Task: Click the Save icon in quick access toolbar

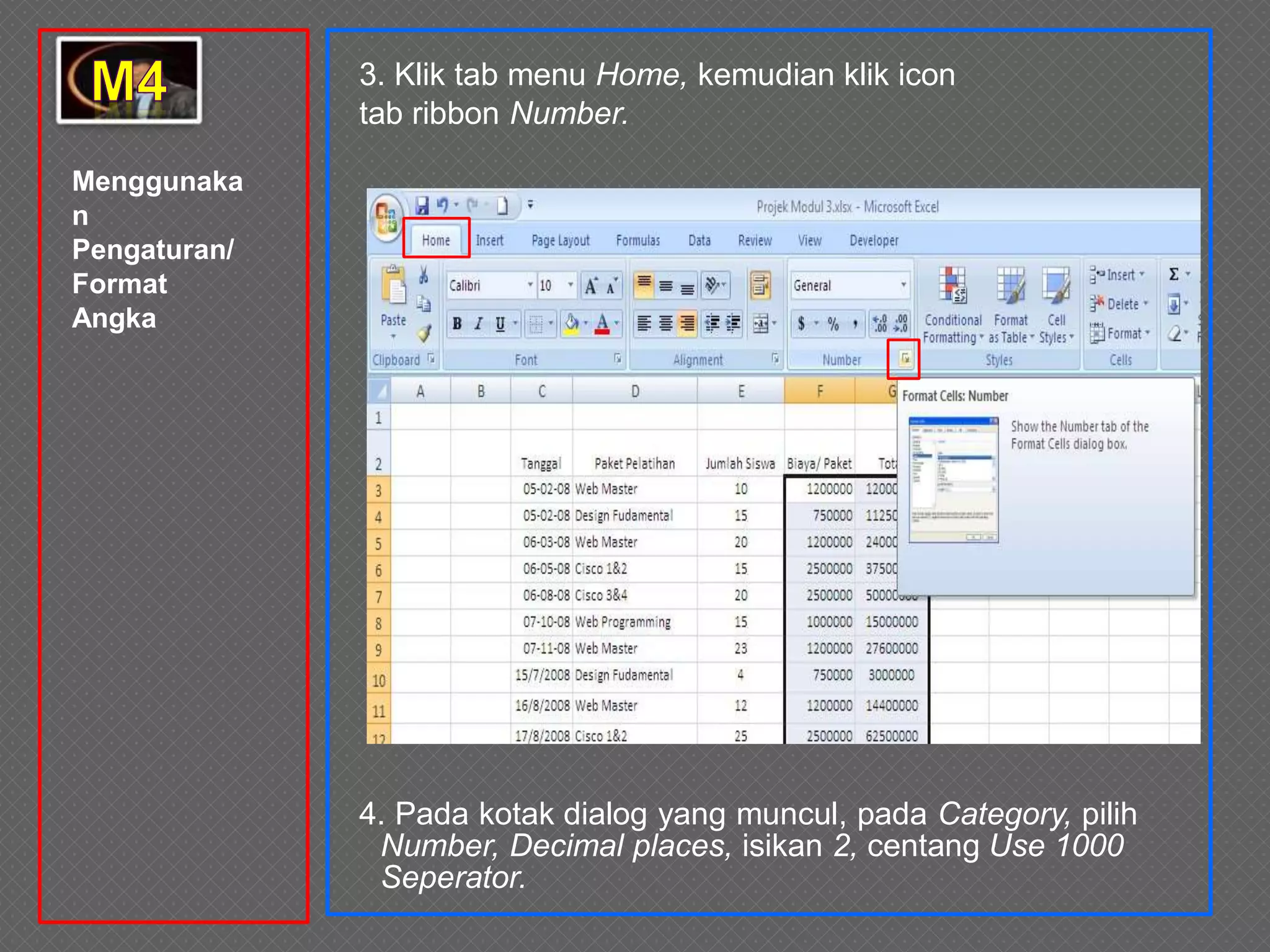Action: [422, 206]
